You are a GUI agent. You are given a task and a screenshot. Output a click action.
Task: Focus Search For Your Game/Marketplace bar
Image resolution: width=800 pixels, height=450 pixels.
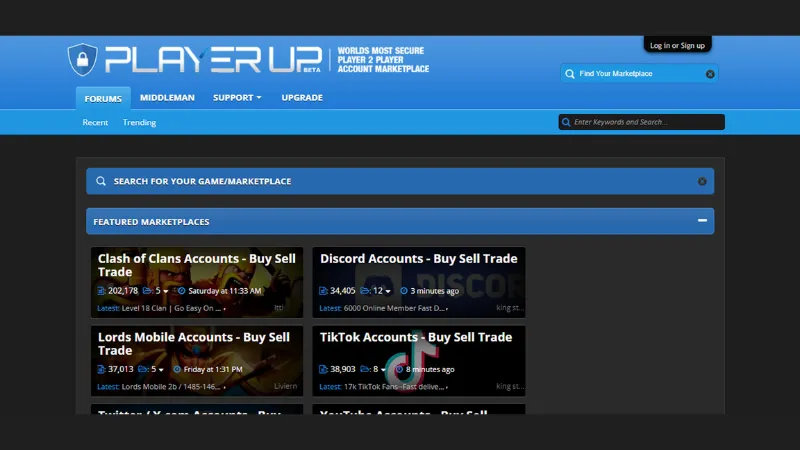tap(400, 181)
